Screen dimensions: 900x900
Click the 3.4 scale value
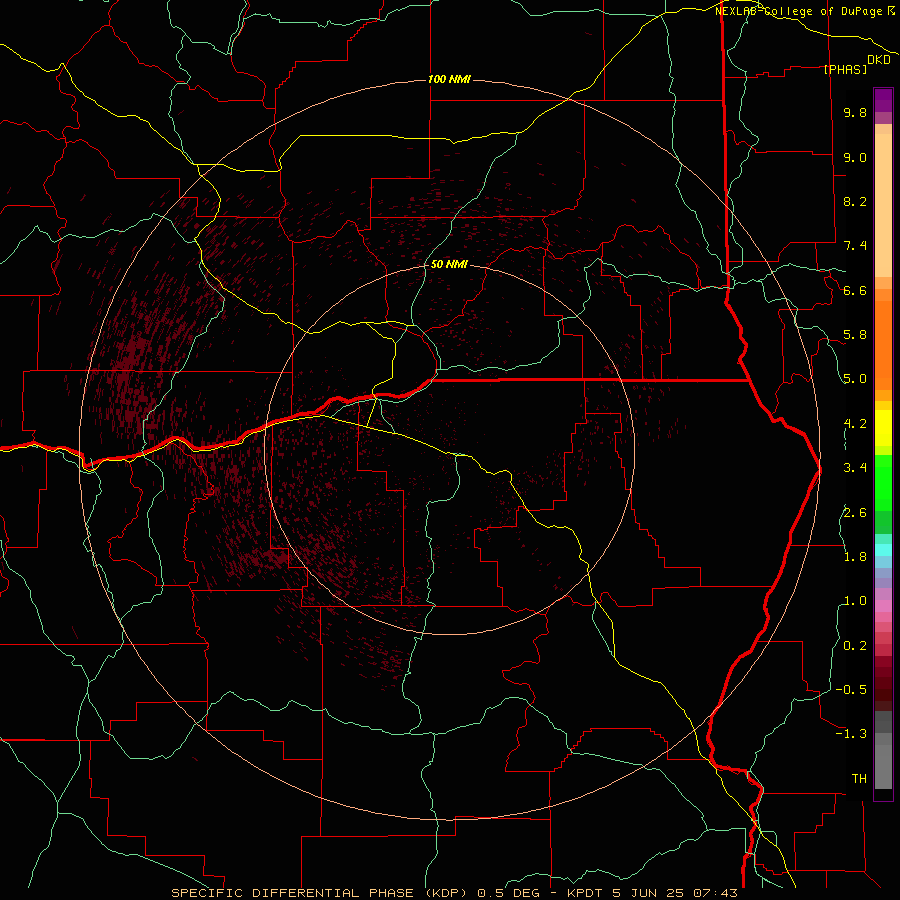tap(855, 468)
